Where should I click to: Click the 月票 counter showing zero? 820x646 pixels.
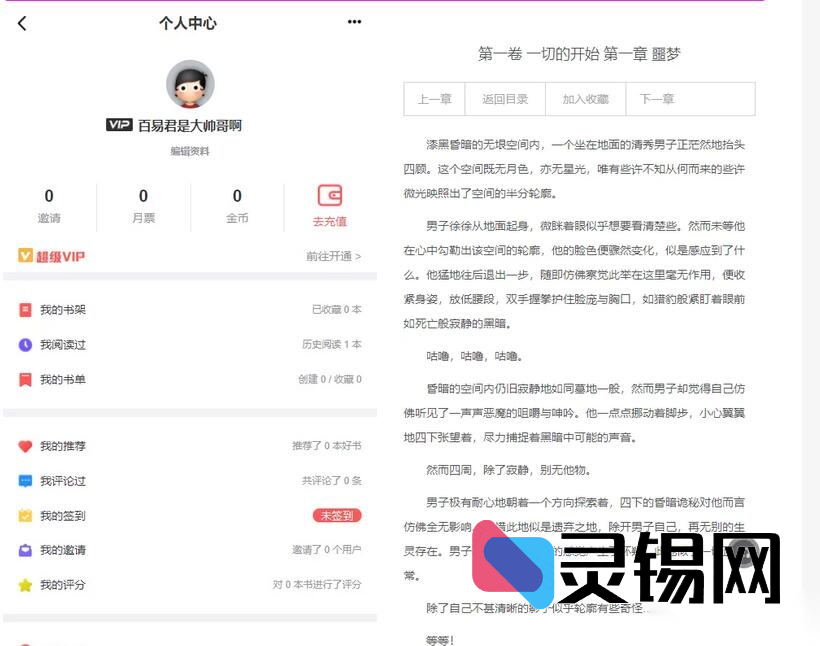pos(142,205)
